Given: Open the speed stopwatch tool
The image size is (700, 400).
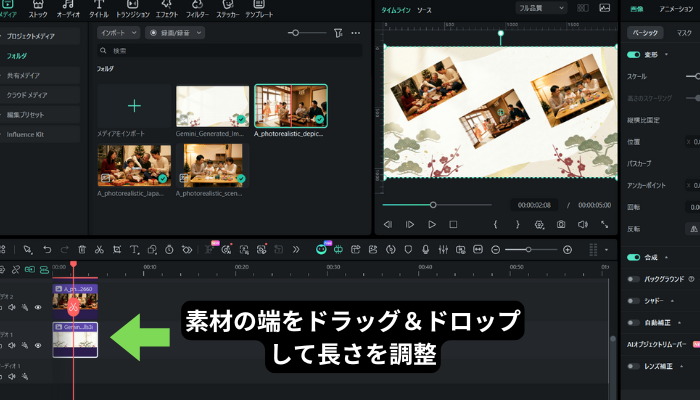Looking at the screenshot, I should click(x=169, y=250).
